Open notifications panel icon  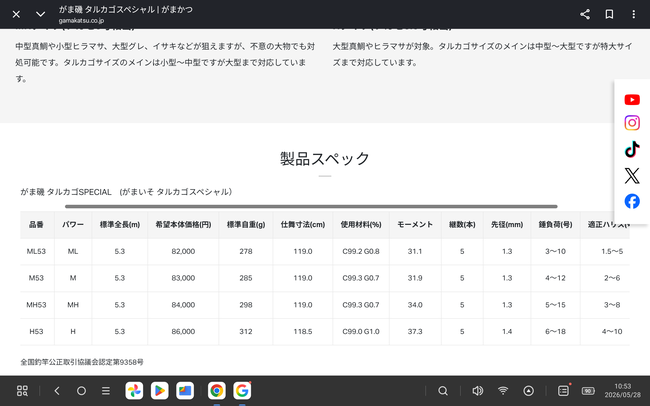pyautogui.click(x=563, y=391)
